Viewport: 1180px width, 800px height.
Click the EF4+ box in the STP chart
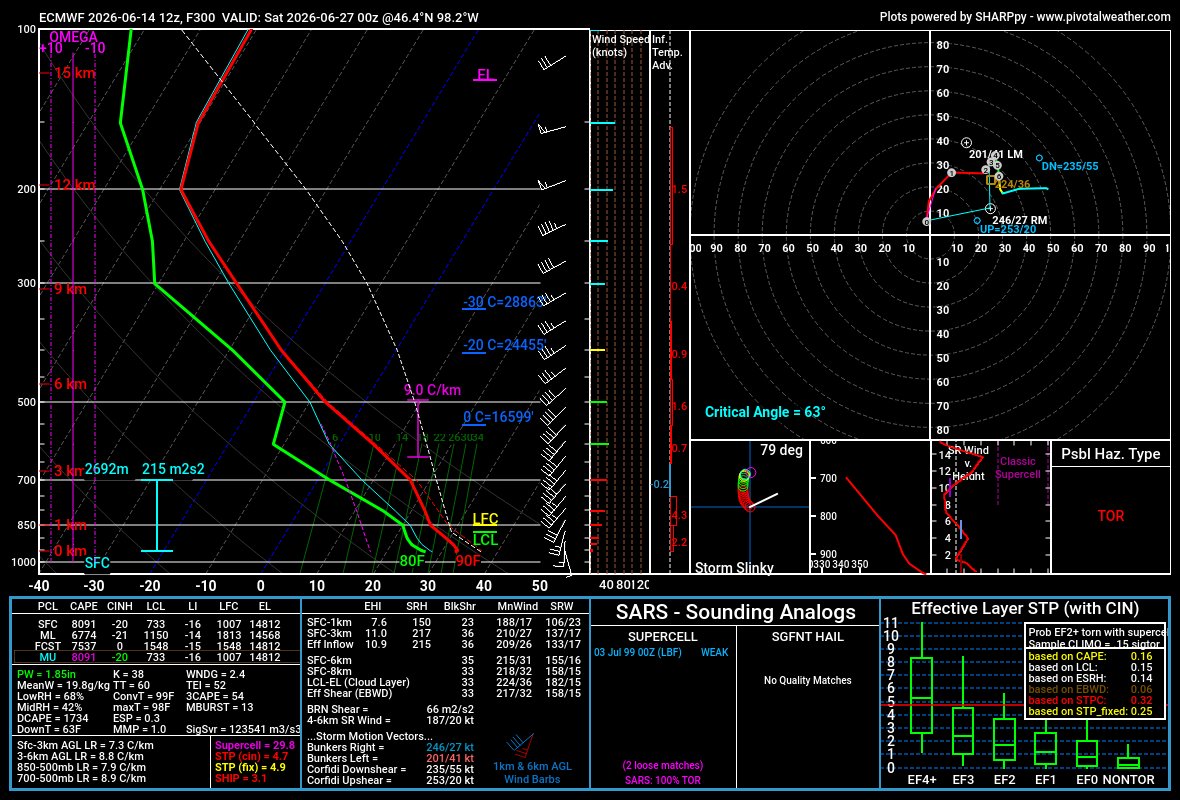tap(921, 695)
